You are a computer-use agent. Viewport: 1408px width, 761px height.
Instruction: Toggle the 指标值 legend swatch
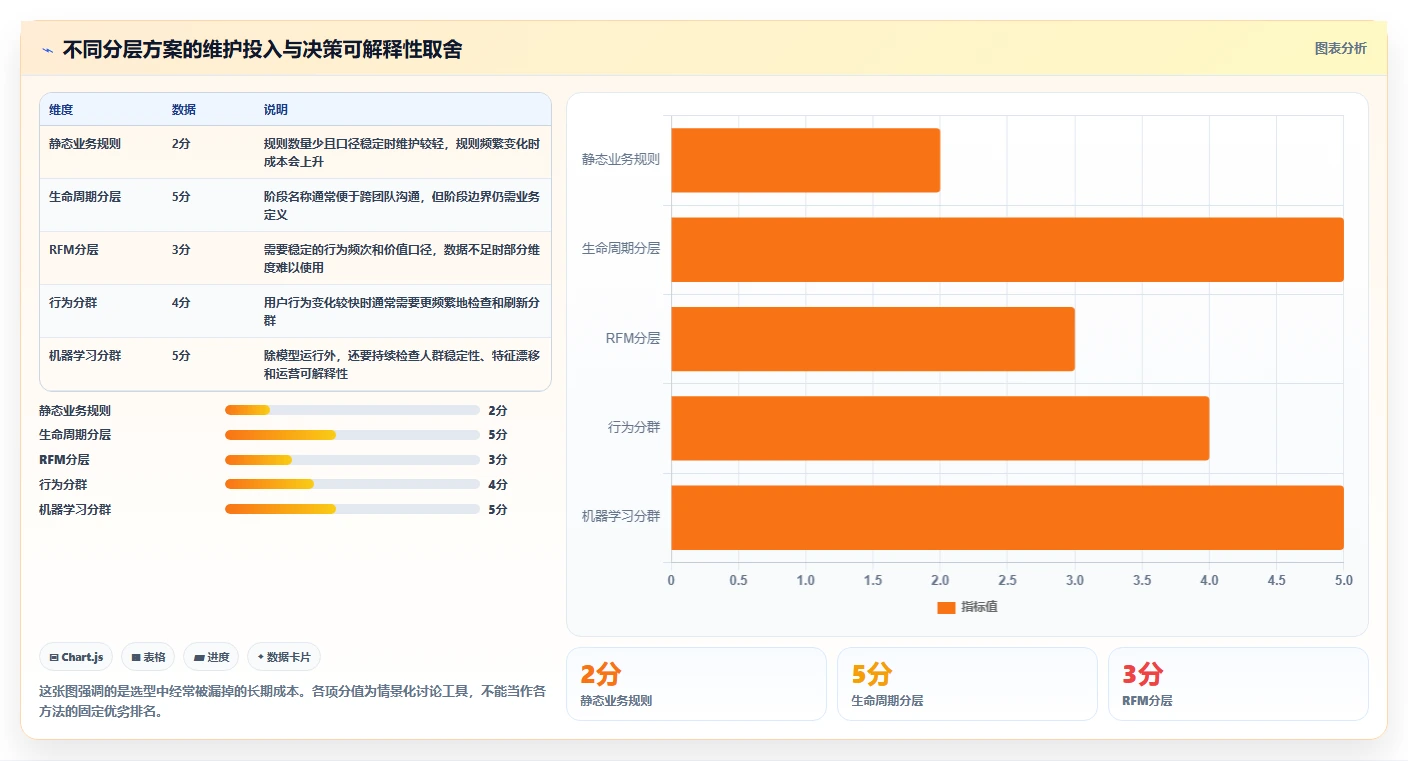(x=946, y=608)
